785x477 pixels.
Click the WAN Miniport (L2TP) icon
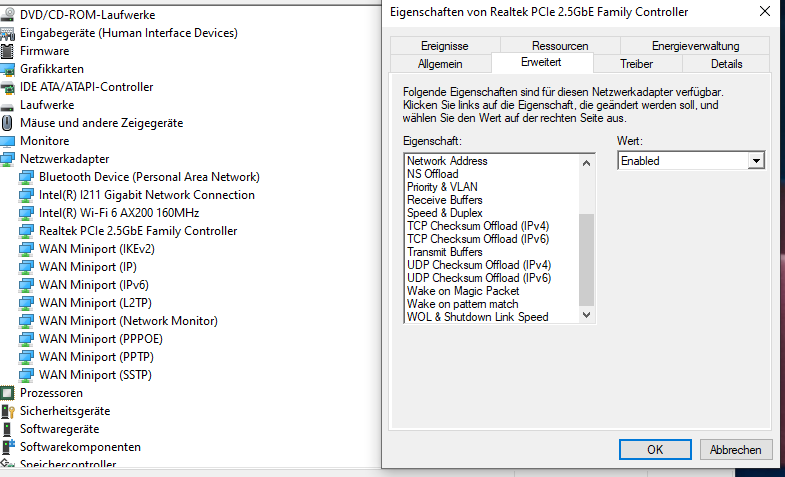[x=26, y=303]
